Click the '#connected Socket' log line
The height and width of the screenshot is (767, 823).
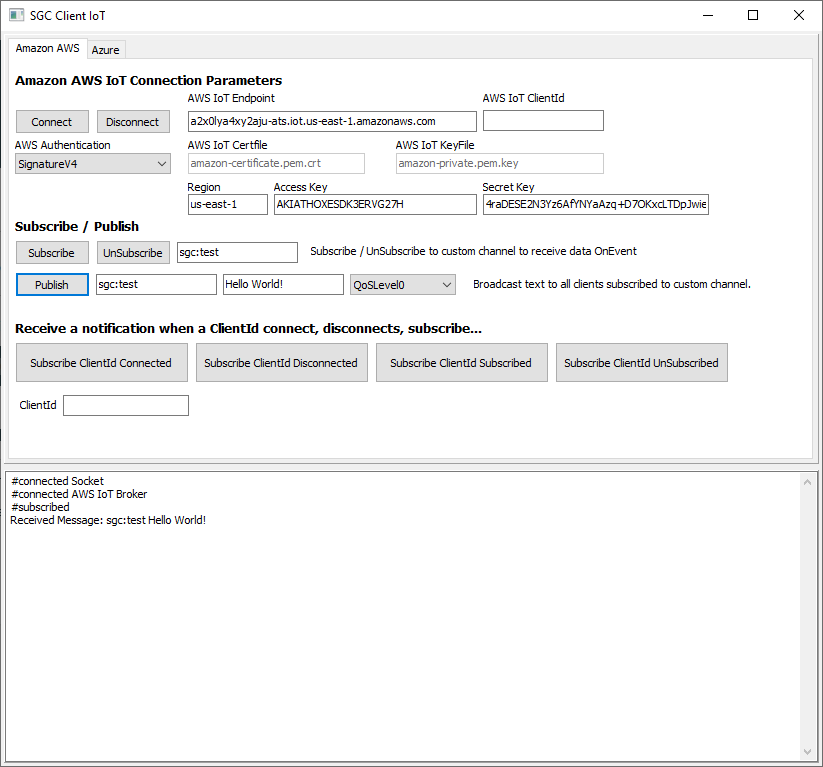(57, 481)
